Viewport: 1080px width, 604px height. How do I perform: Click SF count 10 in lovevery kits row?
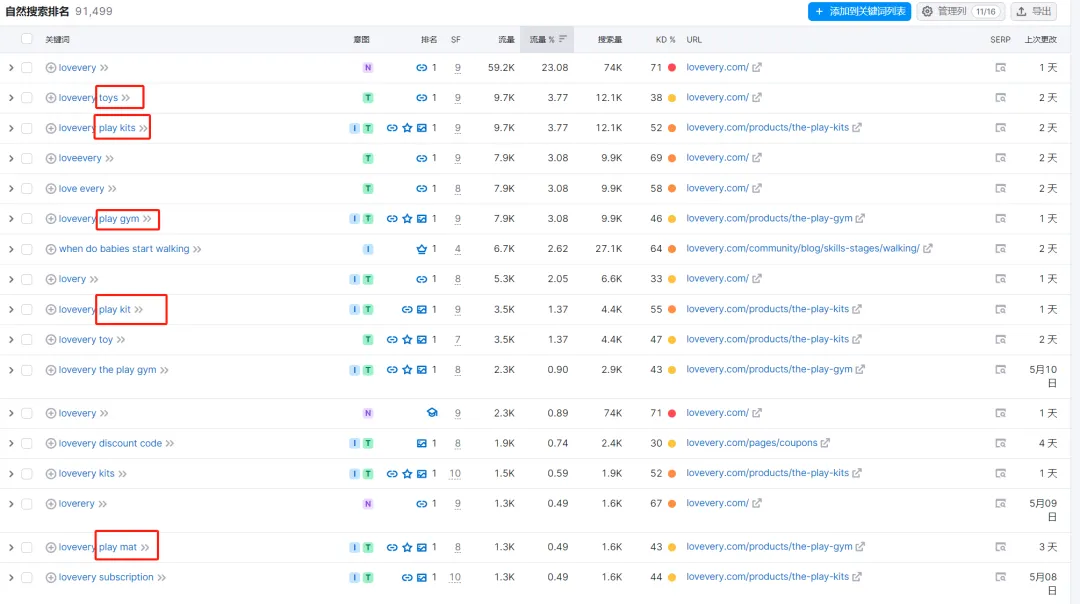pos(455,474)
